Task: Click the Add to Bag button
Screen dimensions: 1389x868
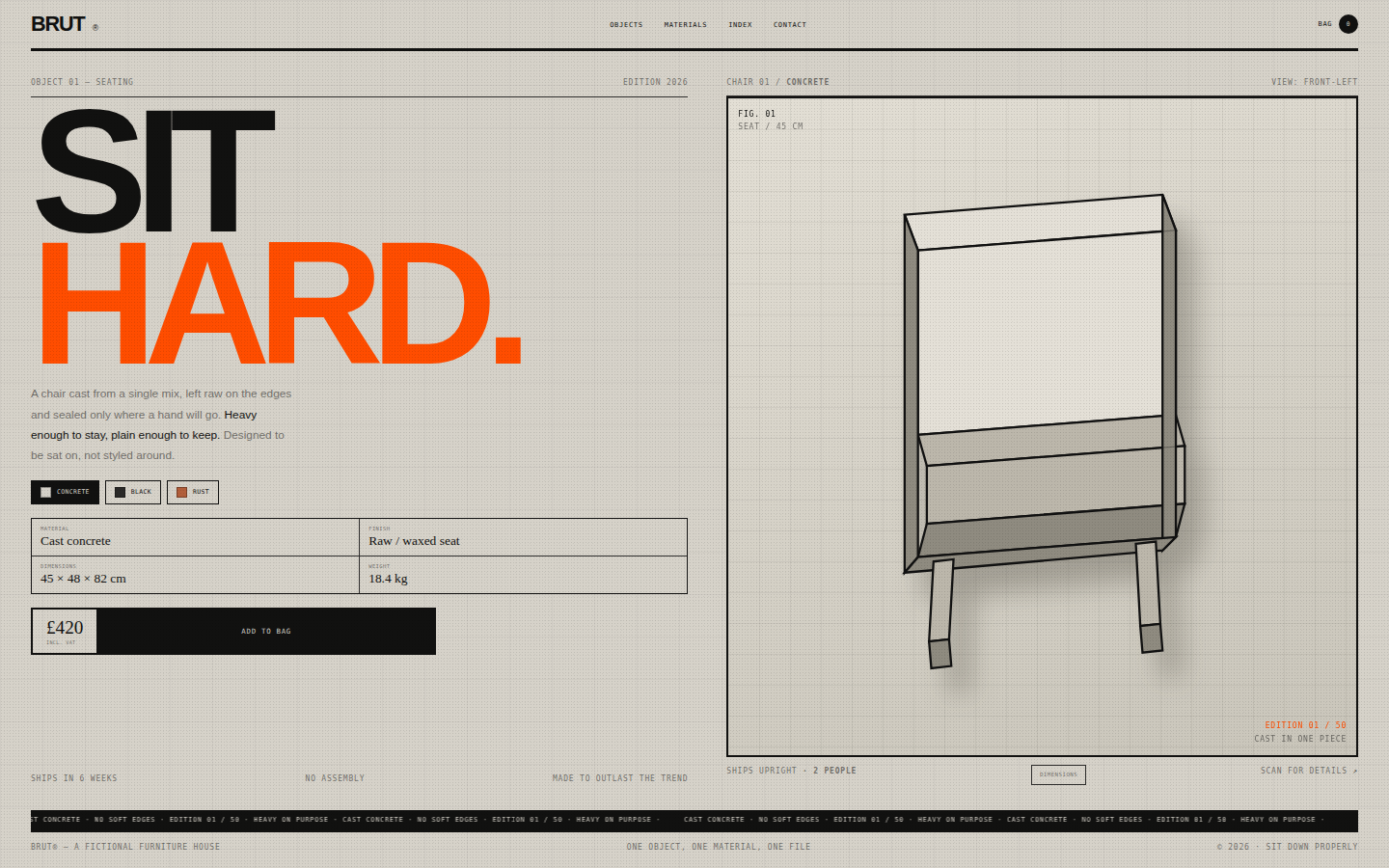Action: (266, 632)
